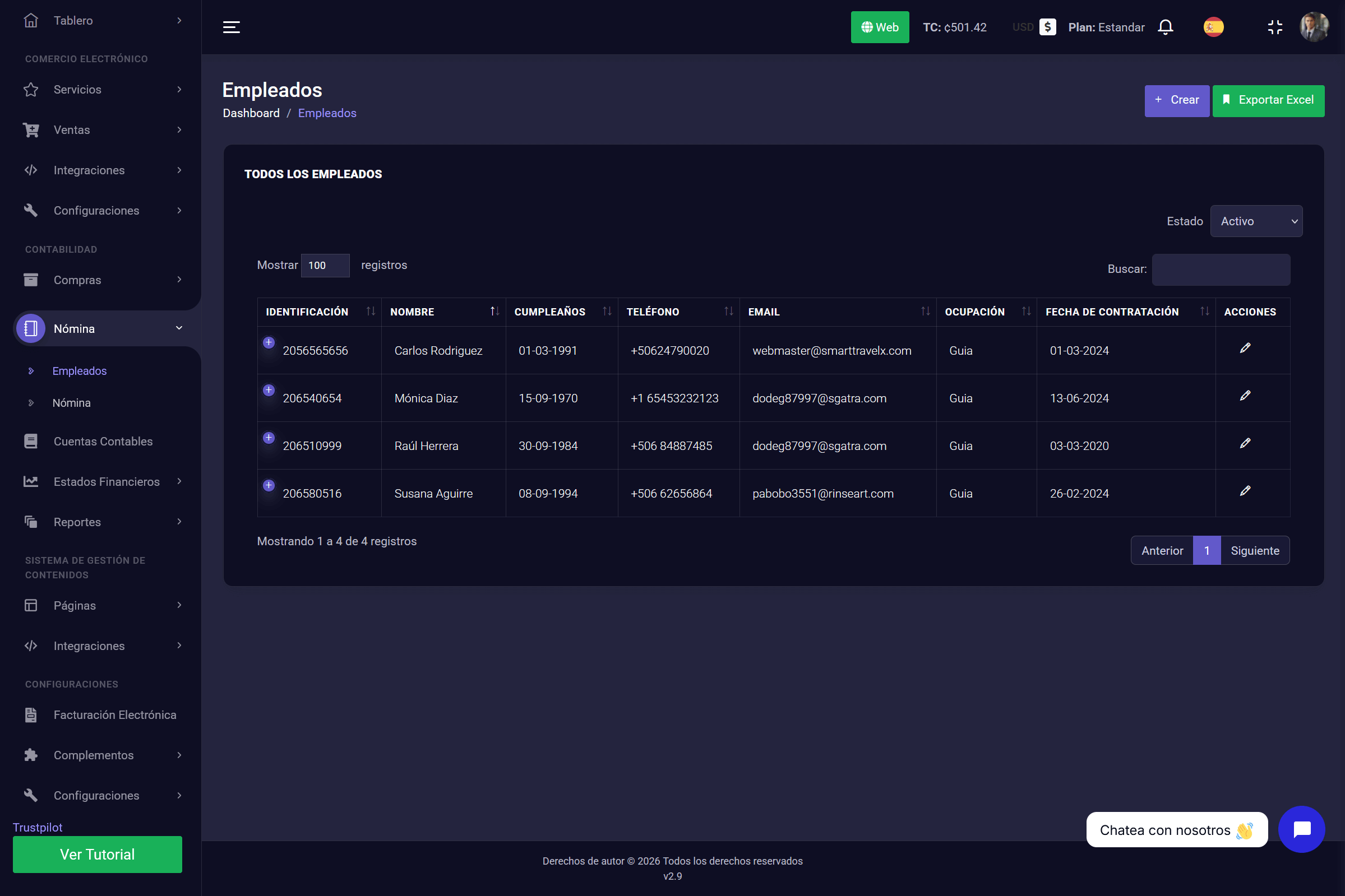
Task: Toggle the fullscreen exit icon
Action: click(x=1275, y=27)
